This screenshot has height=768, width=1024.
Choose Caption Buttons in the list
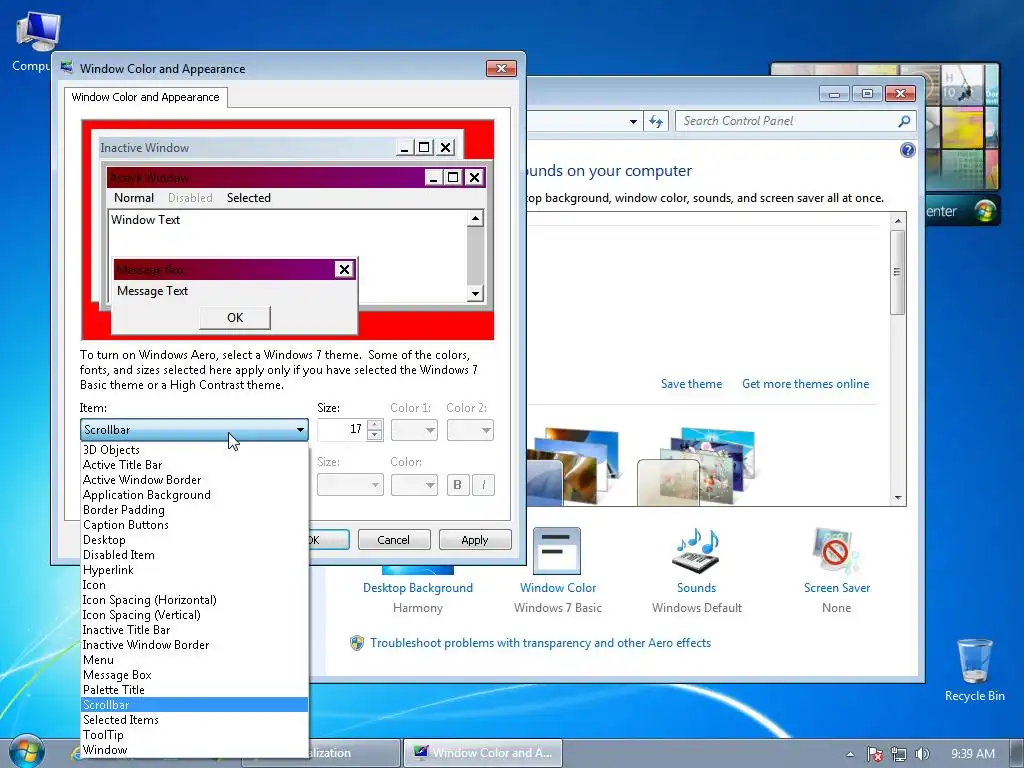click(194, 524)
